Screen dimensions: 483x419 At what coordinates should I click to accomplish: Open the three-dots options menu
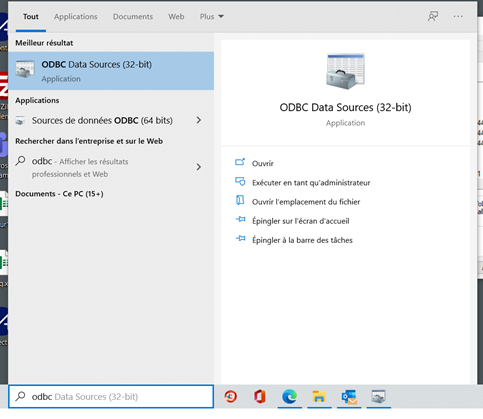click(x=458, y=16)
